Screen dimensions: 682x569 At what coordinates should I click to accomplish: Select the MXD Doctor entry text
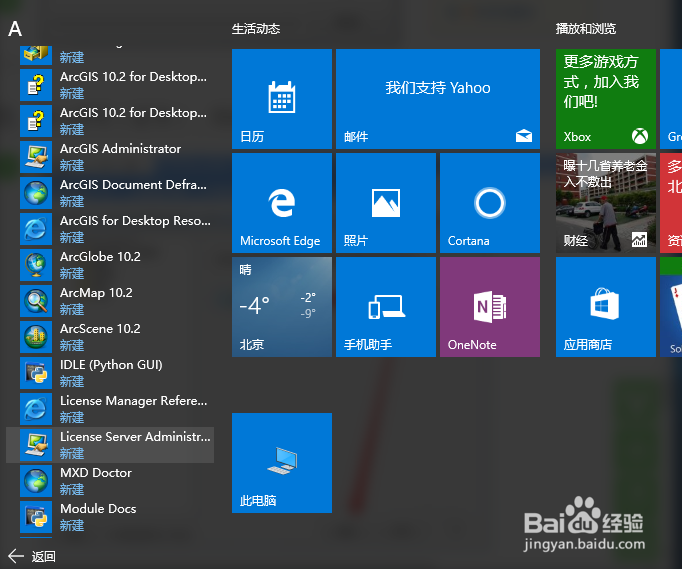tap(96, 473)
